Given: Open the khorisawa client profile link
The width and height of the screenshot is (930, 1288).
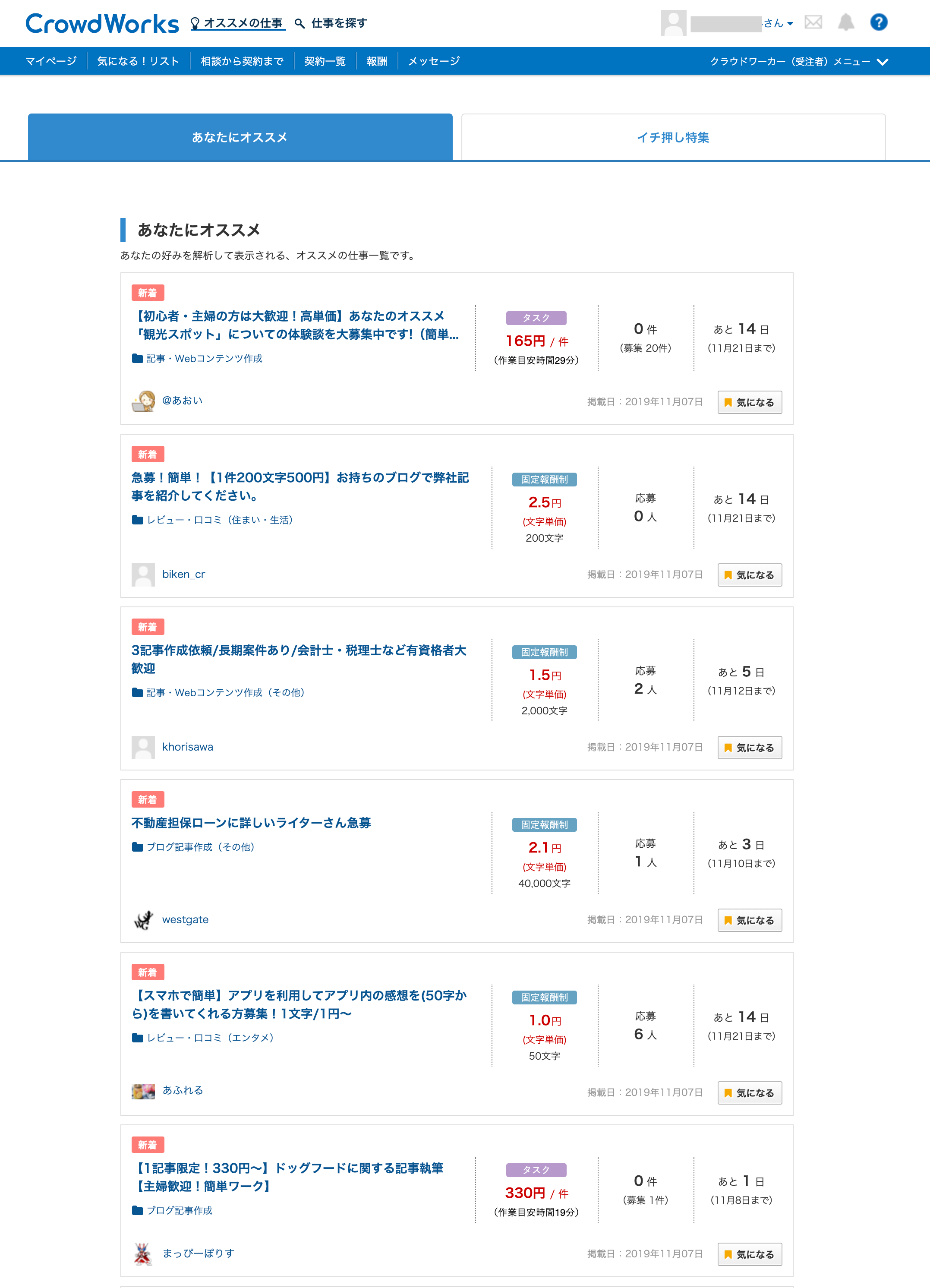Looking at the screenshot, I should click(x=187, y=747).
